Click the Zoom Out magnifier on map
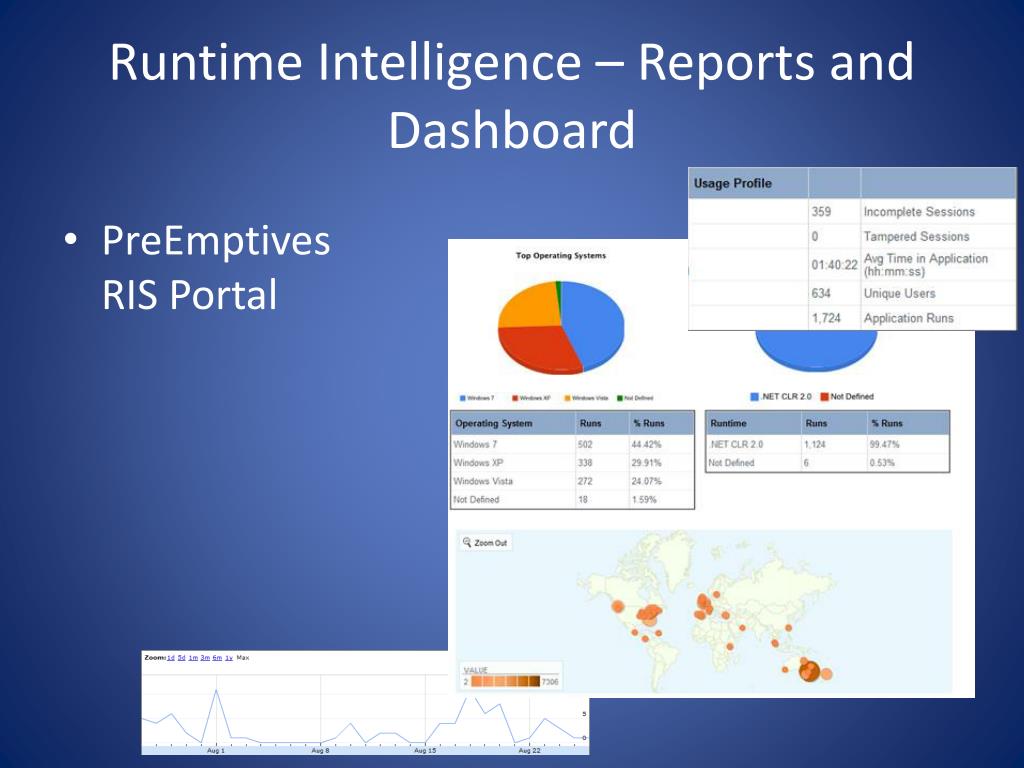 [x=467, y=543]
